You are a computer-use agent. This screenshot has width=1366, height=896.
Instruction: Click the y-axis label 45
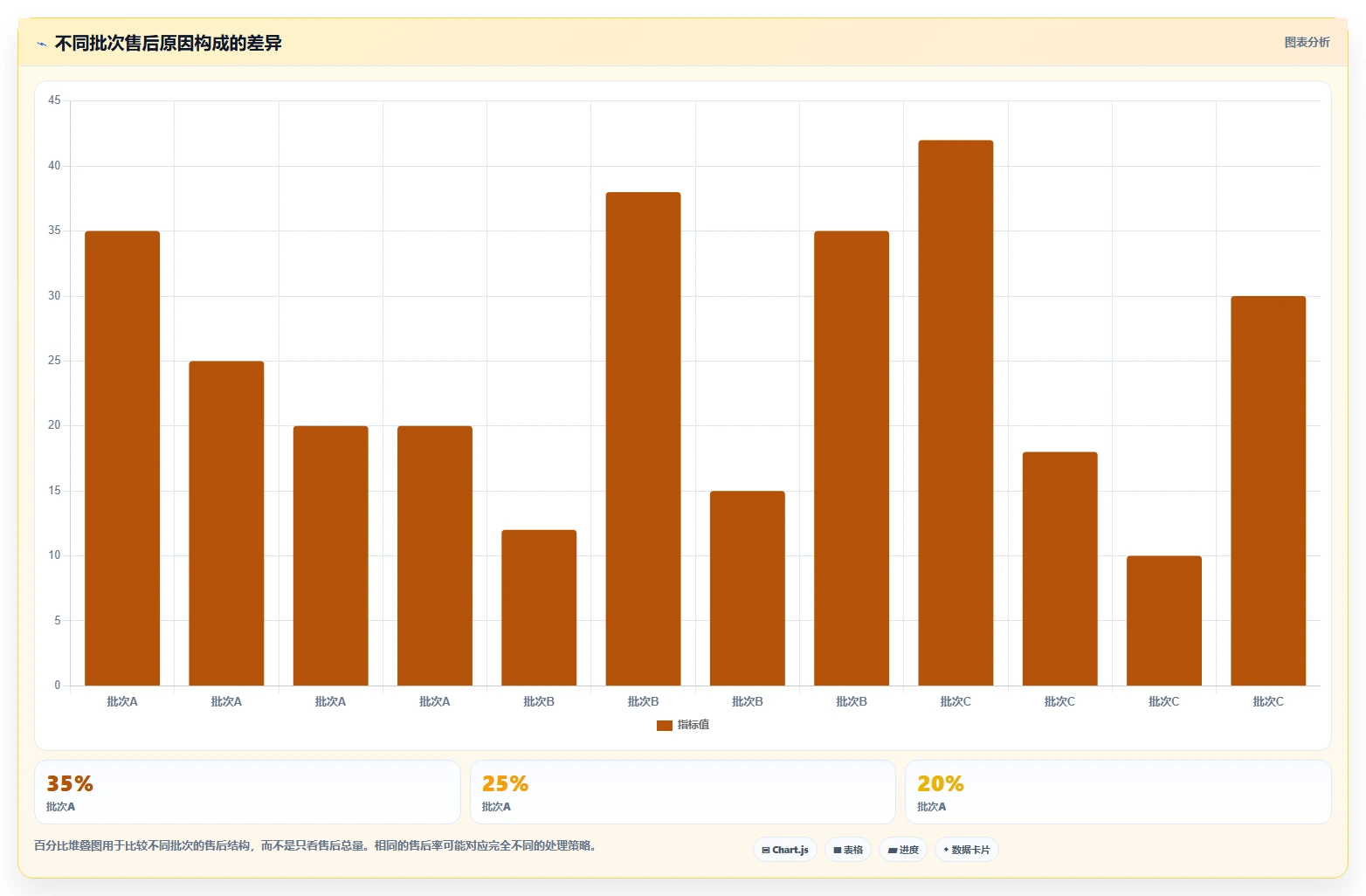click(54, 100)
